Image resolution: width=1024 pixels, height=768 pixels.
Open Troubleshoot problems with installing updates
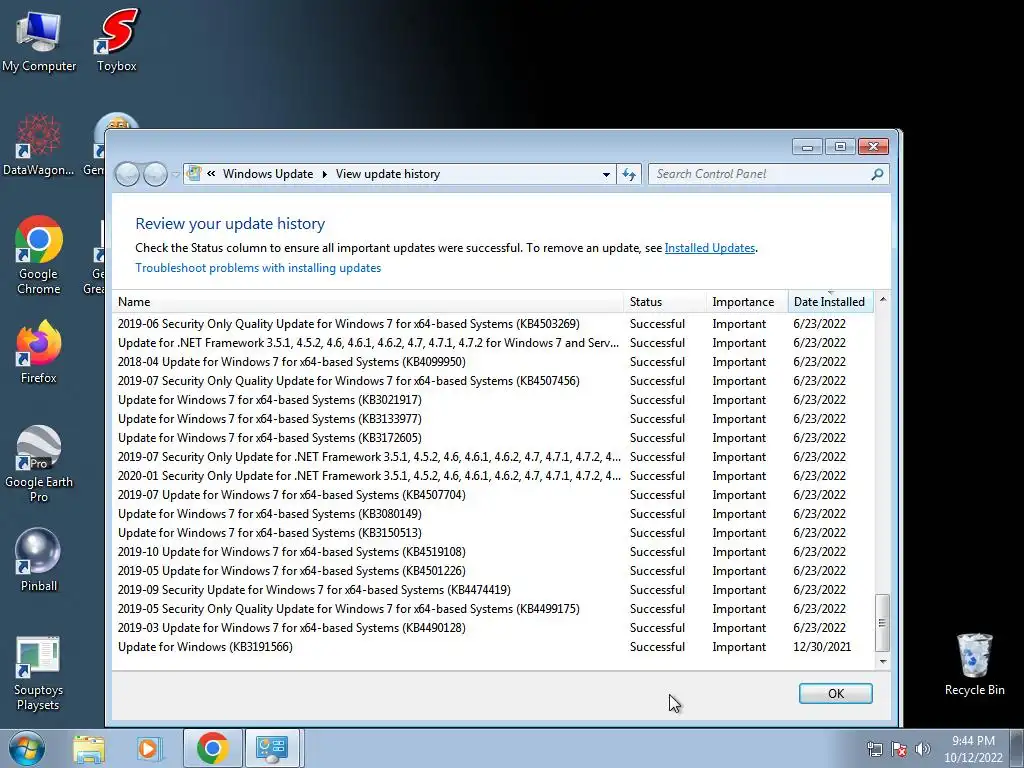coord(258,268)
